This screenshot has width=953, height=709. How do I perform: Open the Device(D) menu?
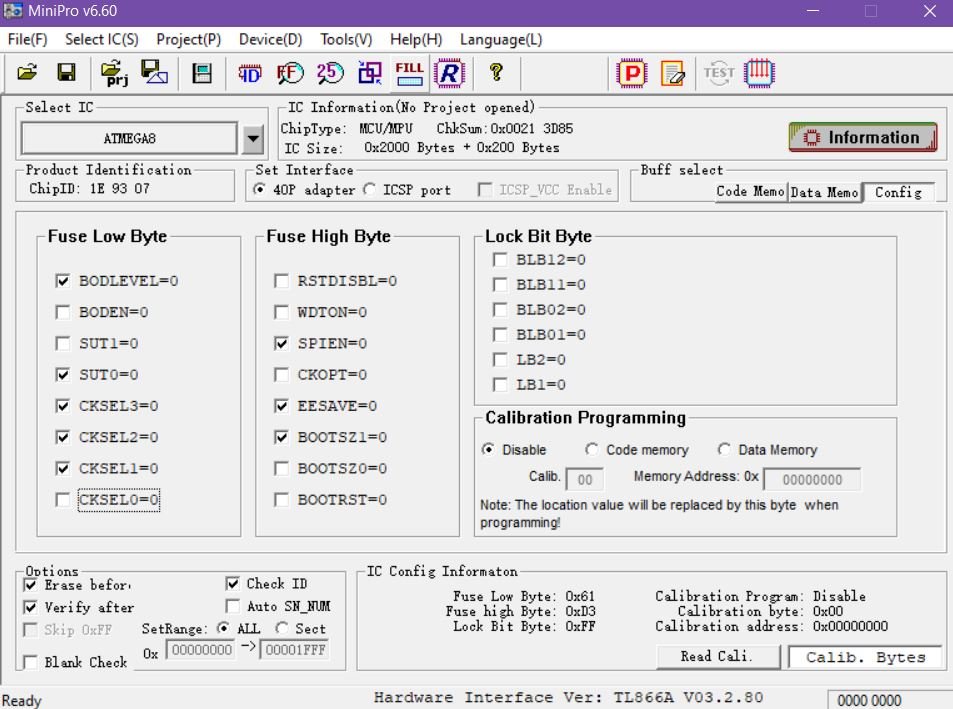270,39
